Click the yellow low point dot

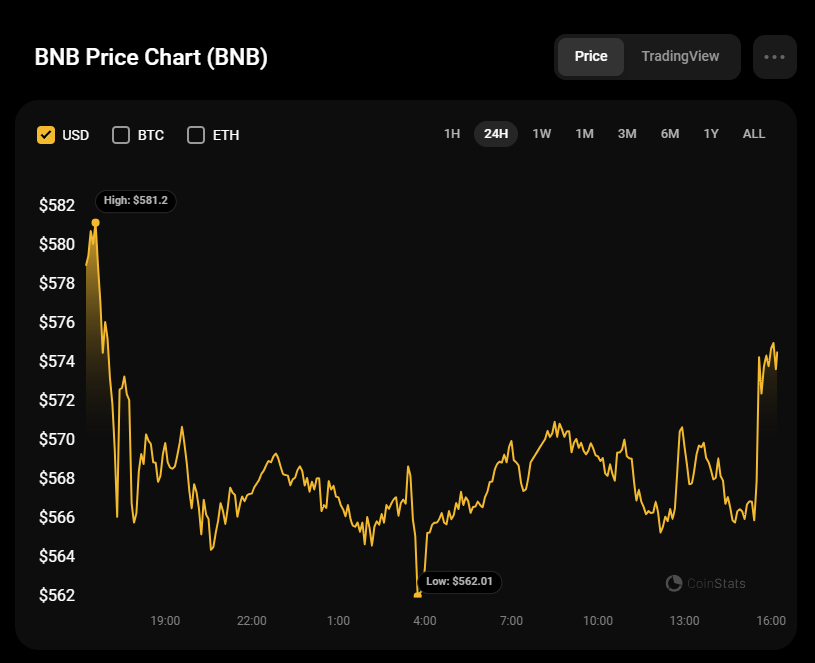click(x=417, y=595)
